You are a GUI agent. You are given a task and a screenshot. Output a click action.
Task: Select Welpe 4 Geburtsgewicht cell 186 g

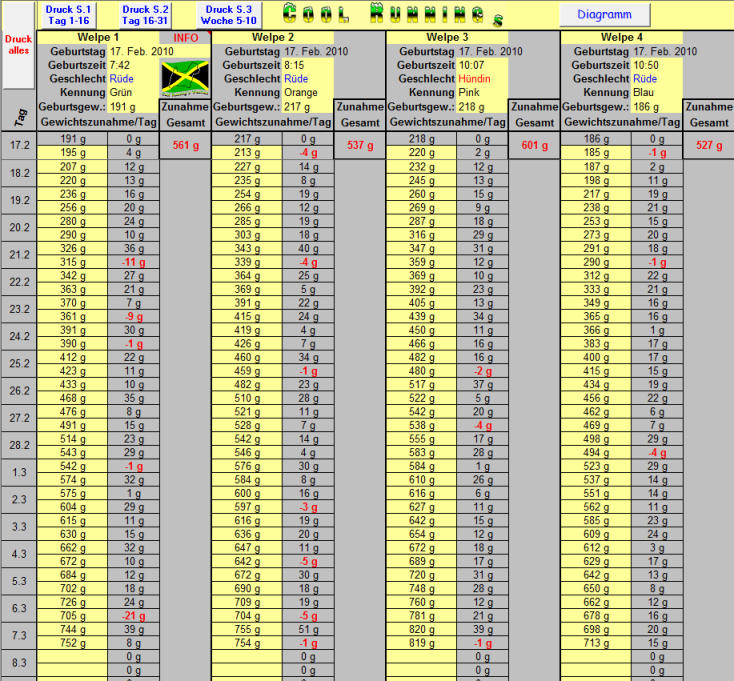[657, 106]
